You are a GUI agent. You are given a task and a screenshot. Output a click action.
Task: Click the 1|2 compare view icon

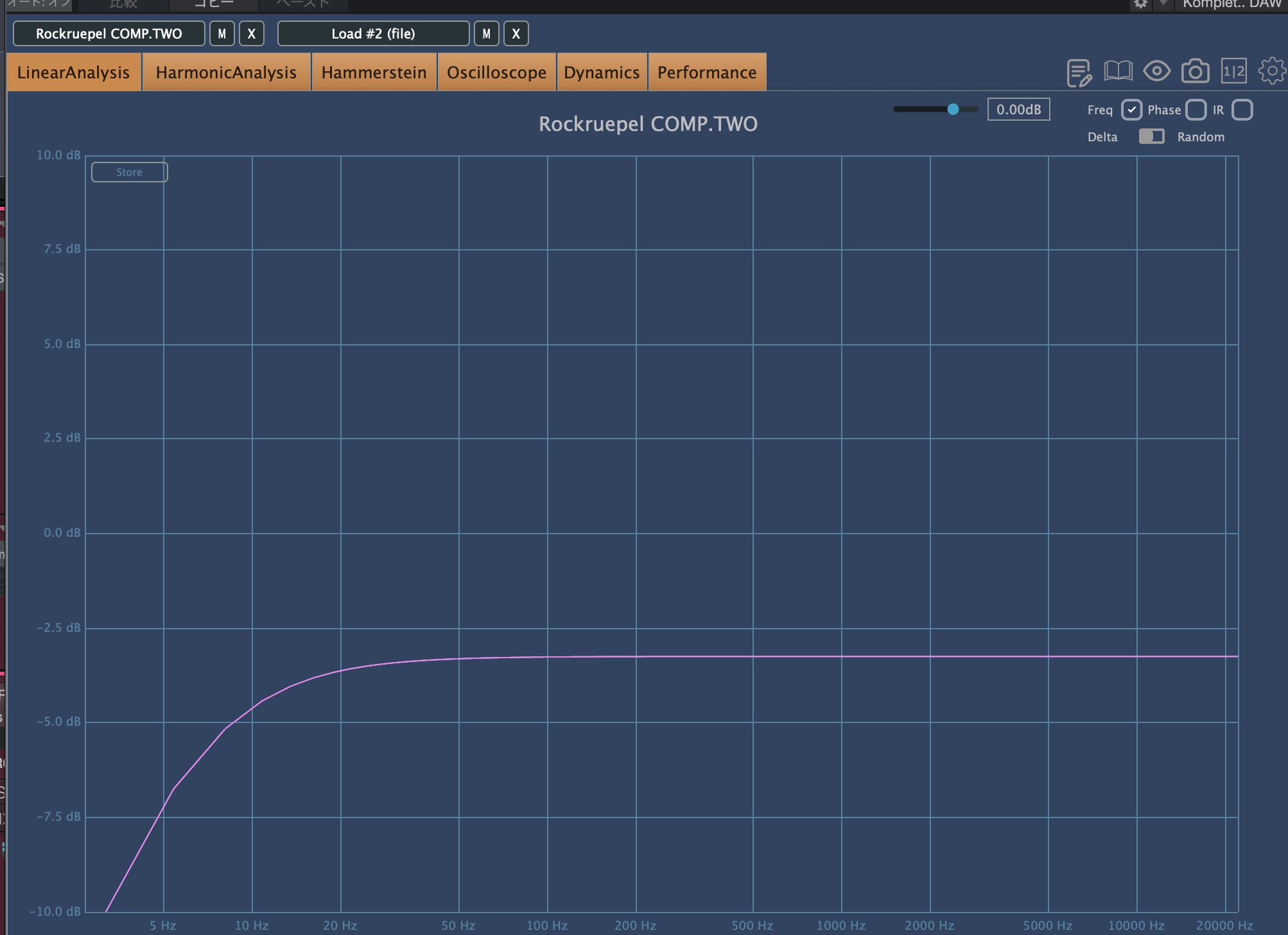tap(1233, 71)
